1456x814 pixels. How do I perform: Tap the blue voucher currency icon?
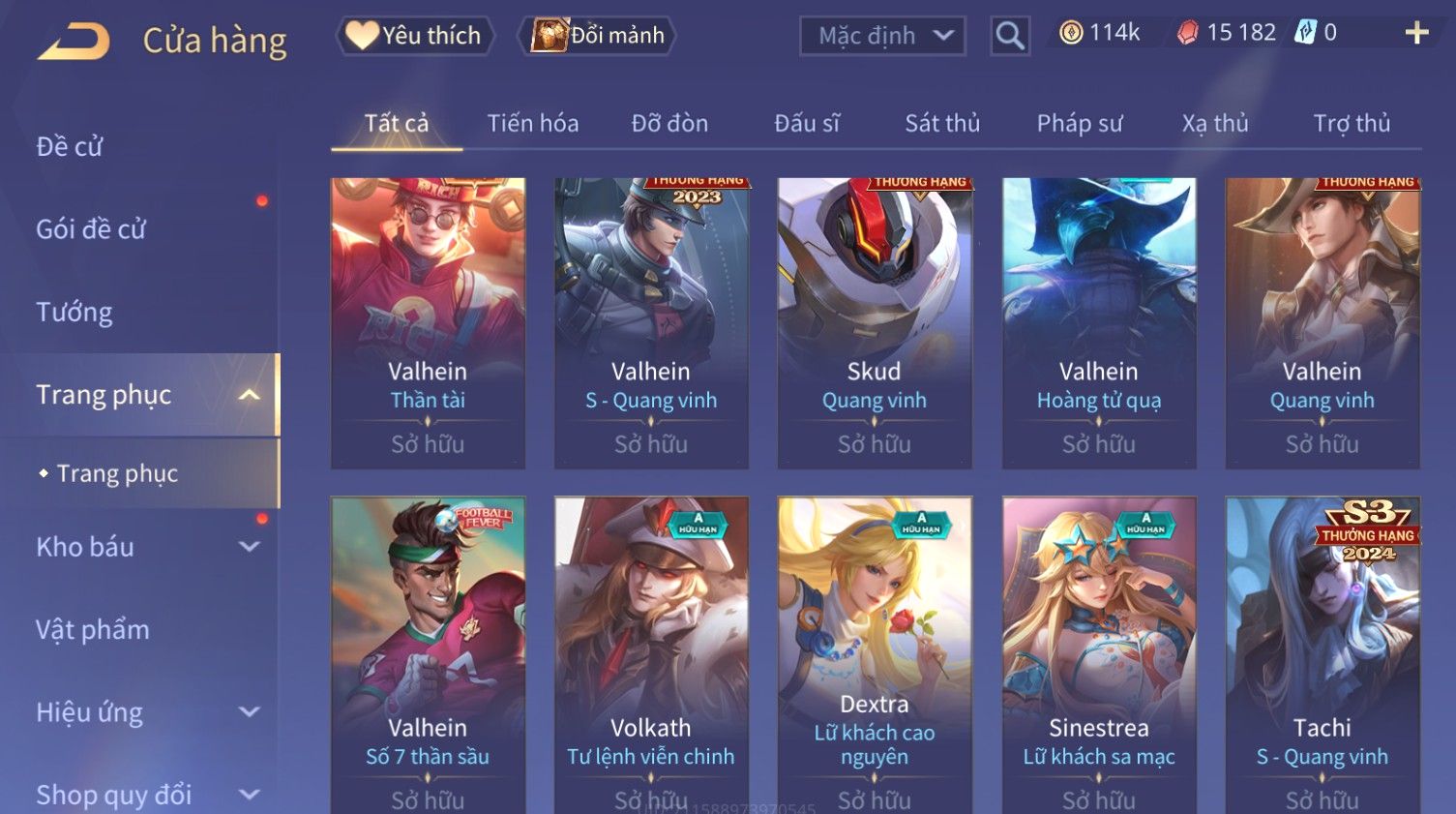tap(1305, 33)
